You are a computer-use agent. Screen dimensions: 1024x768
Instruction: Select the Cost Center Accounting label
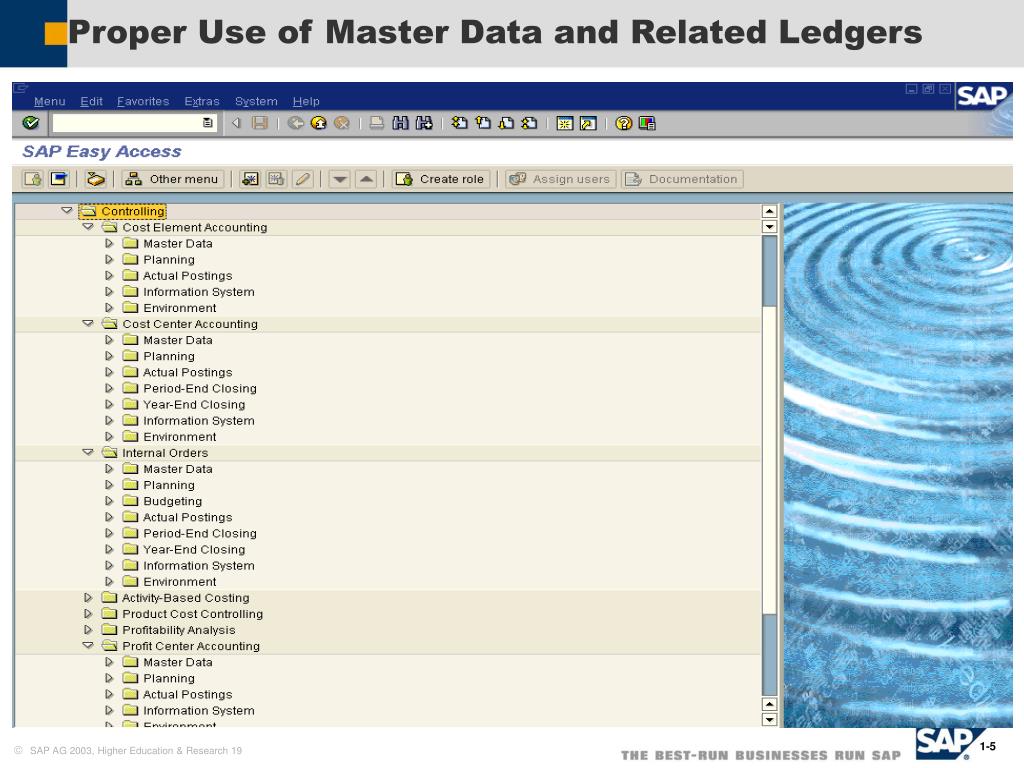190,324
